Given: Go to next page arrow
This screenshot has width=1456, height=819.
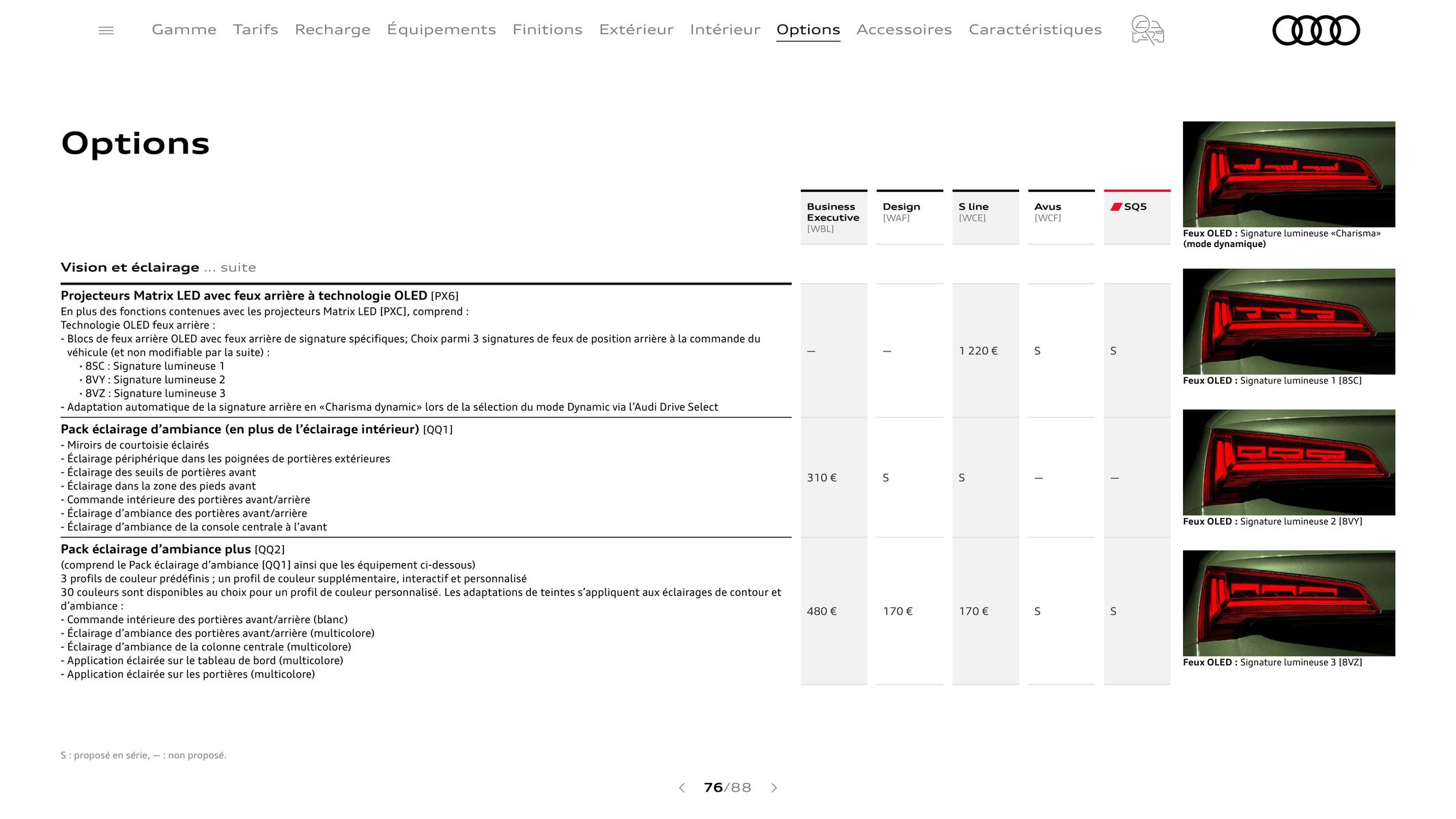Looking at the screenshot, I should [774, 788].
